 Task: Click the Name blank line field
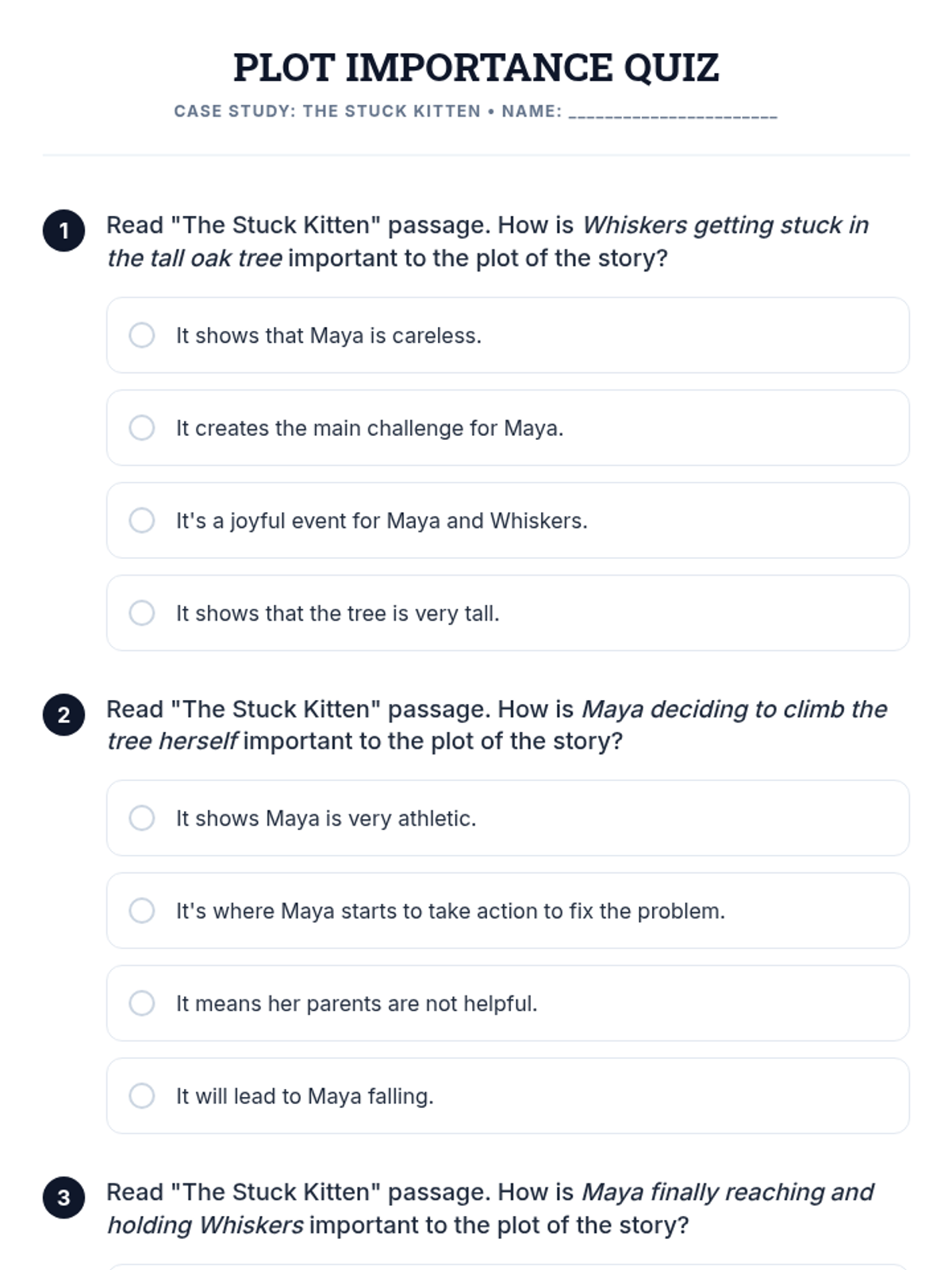673,113
